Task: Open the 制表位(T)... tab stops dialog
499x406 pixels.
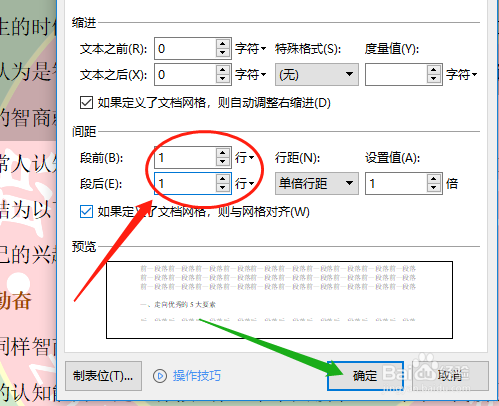Action: tap(103, 376)
